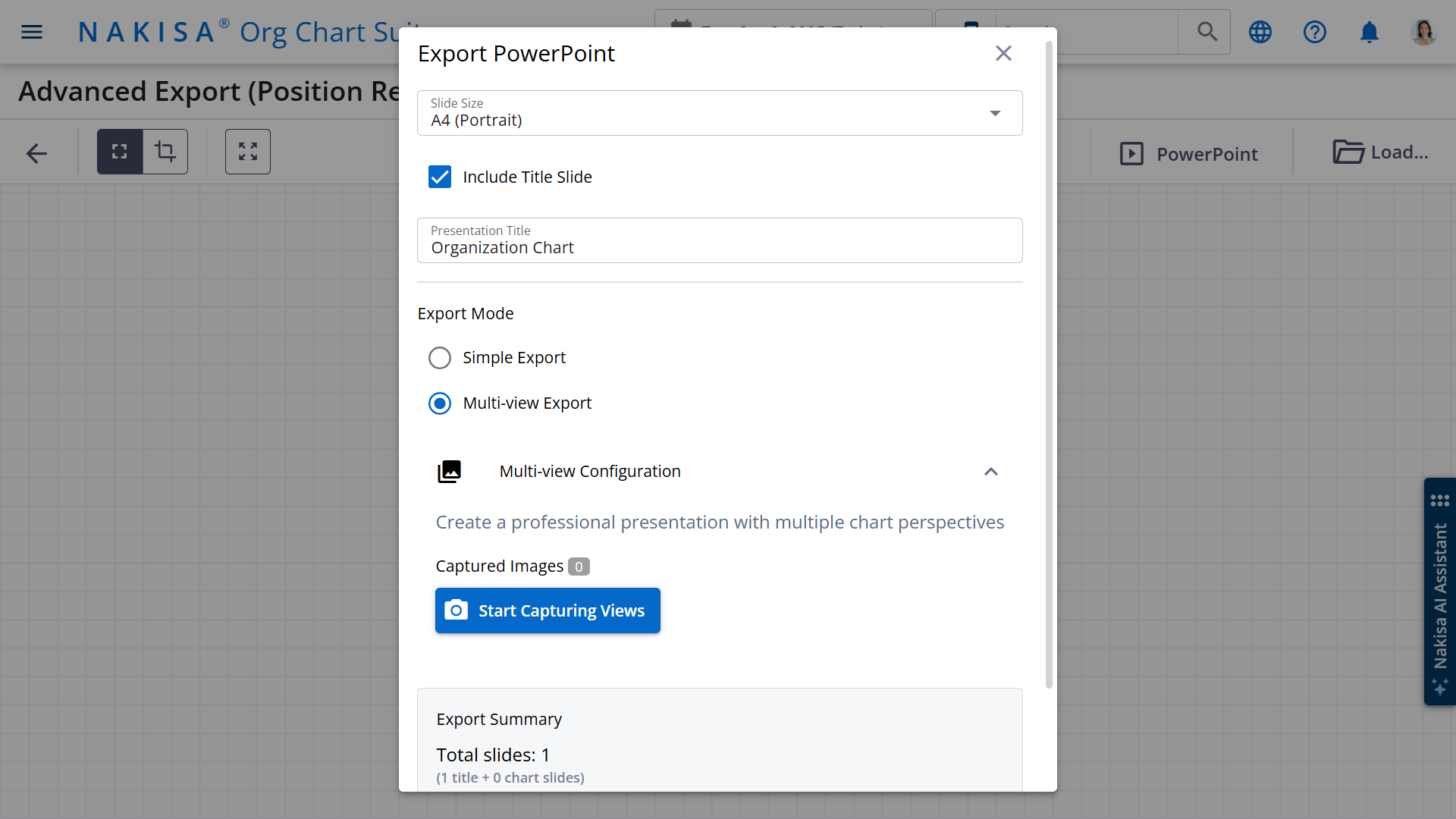Select Simple Export radio button
This screenshot has width=1456, height=819.
[x=440, y=358]
